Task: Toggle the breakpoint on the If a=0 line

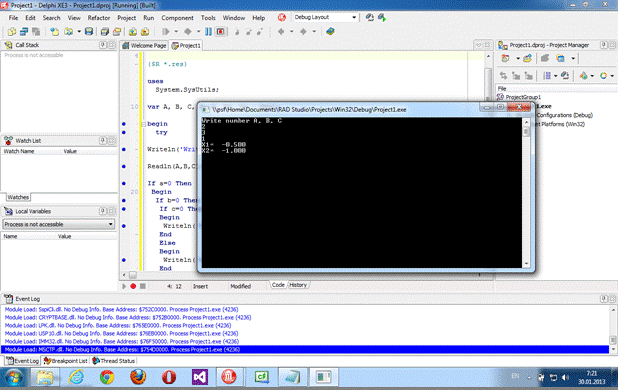Action: 124,183
